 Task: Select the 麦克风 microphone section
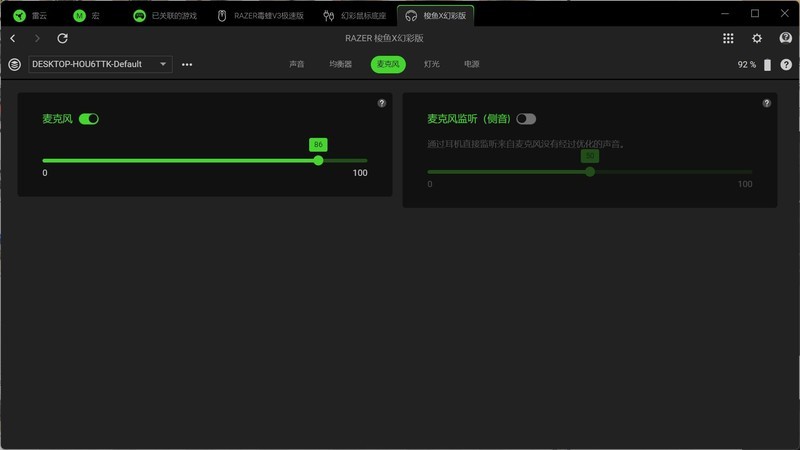tap(388, 64)
